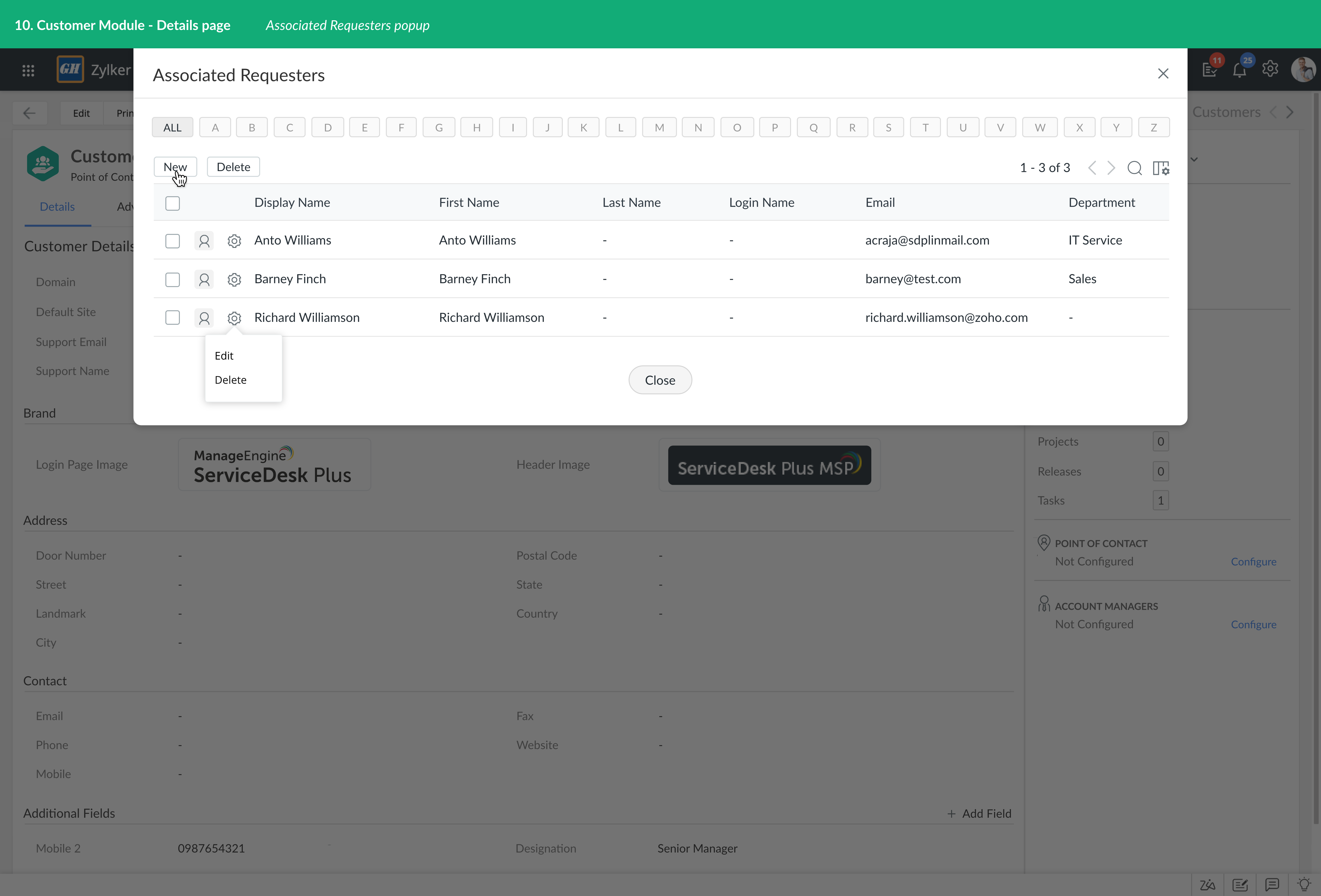Screen dimensions: 1321x896
Task: Toggle the gear menu for Richard Williamson
Action: click(234, 318)
